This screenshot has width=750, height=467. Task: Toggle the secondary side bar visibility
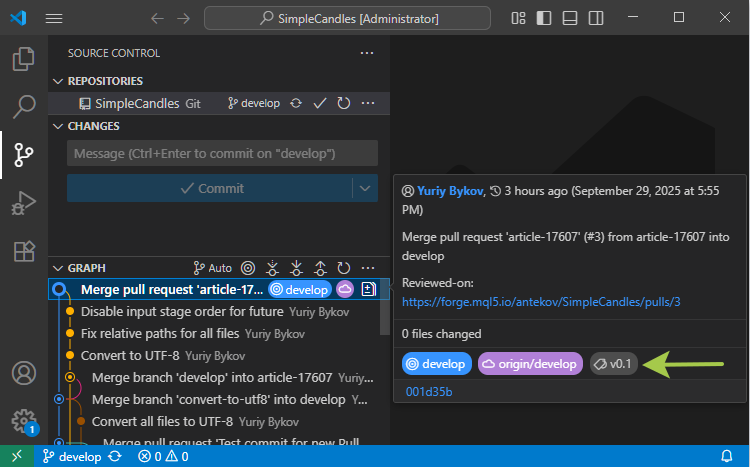pyautogui.click(x=596, y=18)
